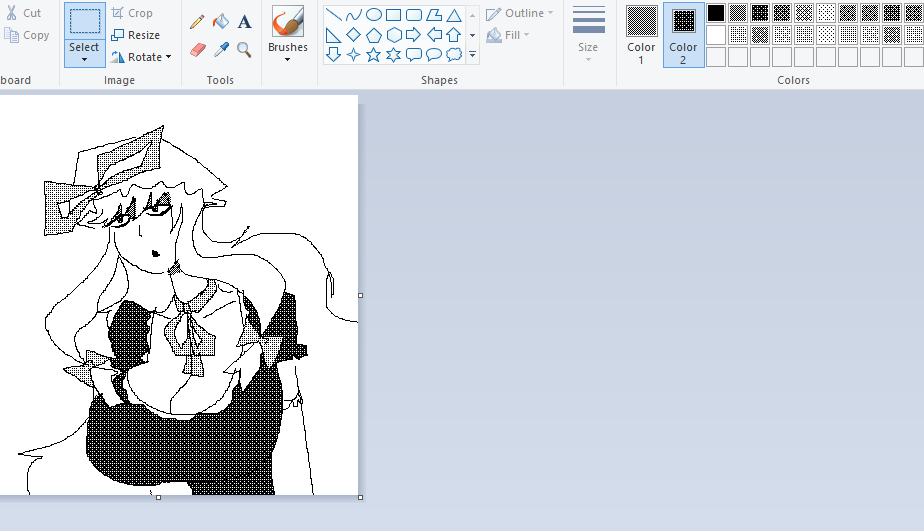Choose the Pentagon shape
924x531 pixels.
[x=374, y=35]
